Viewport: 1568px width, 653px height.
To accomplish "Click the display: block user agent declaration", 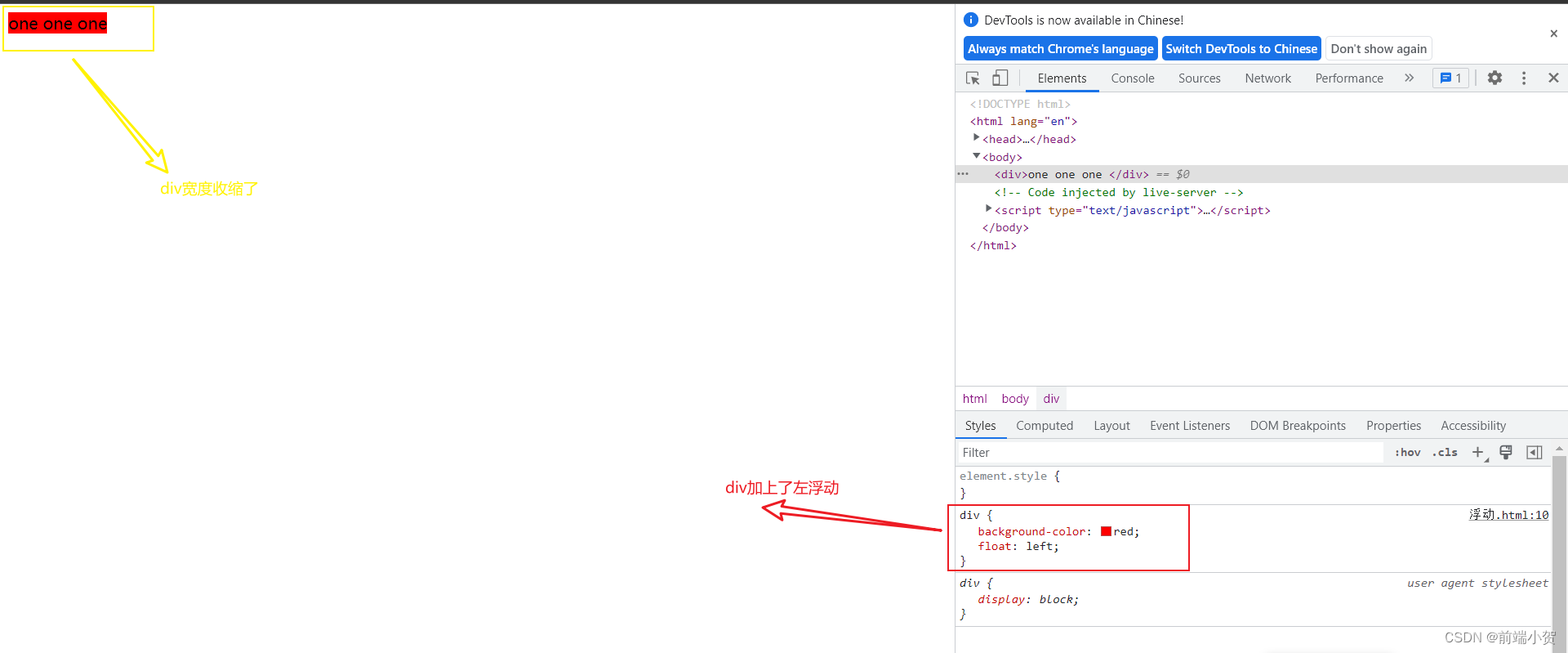I will (x=1028, y=599).
